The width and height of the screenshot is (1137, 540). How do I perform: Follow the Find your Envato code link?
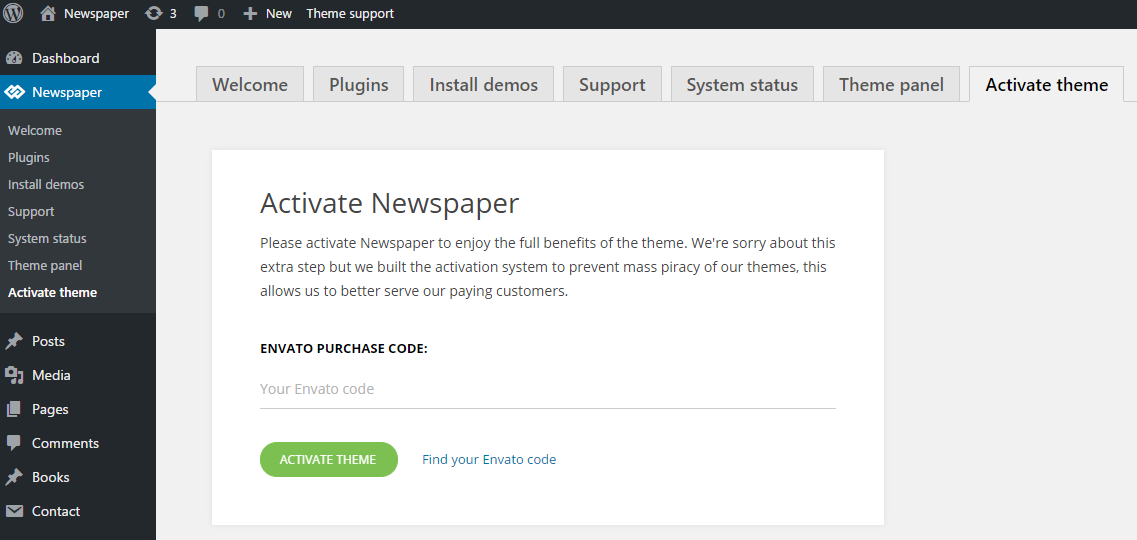[x=489, y=460]
